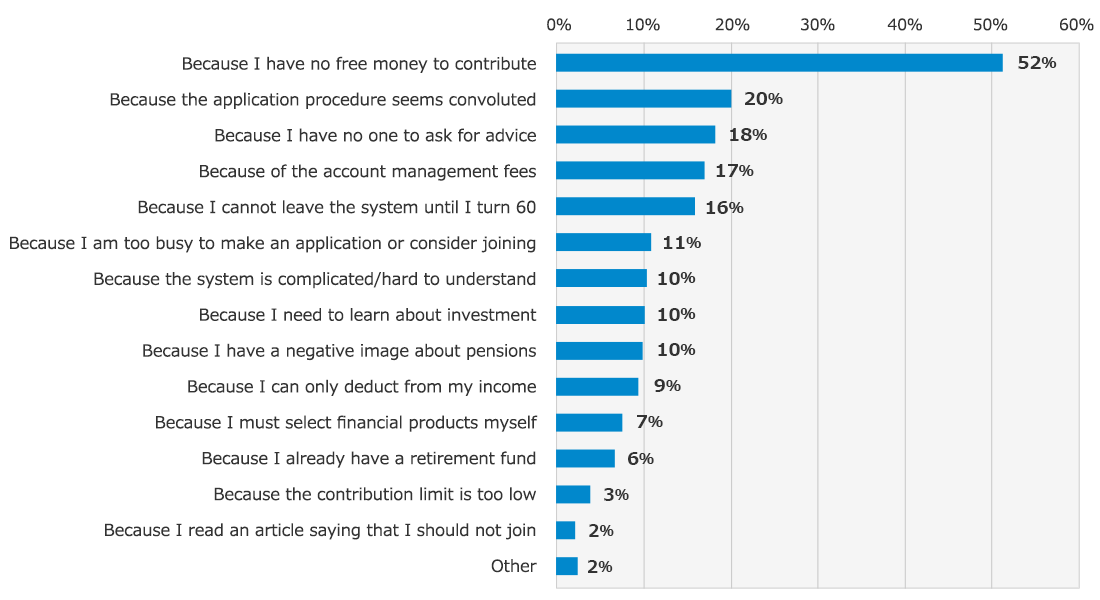Click the 'account management fees' category label

tap(367, 171)
